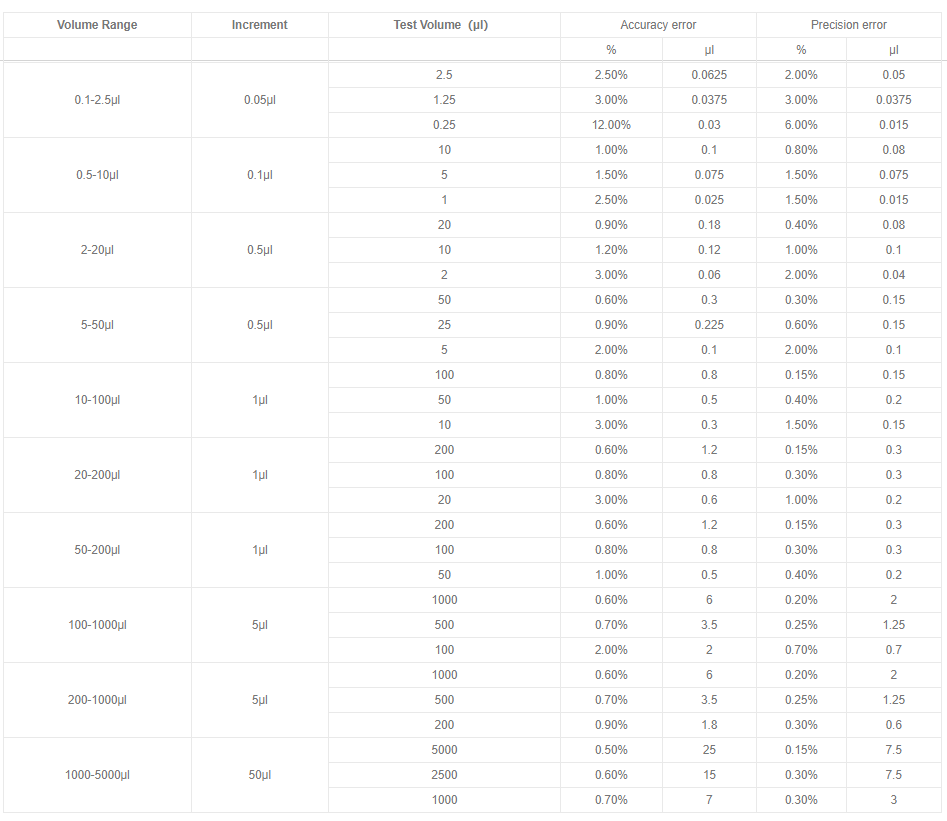947x821 pixels.
Task: Select the 10-100µl volume range cell
Action: 97,400
